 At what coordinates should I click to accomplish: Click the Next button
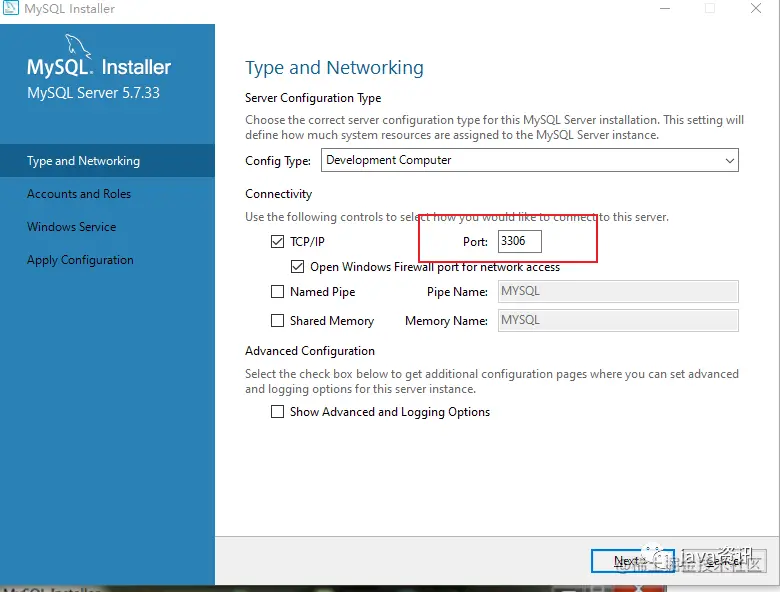633,561
